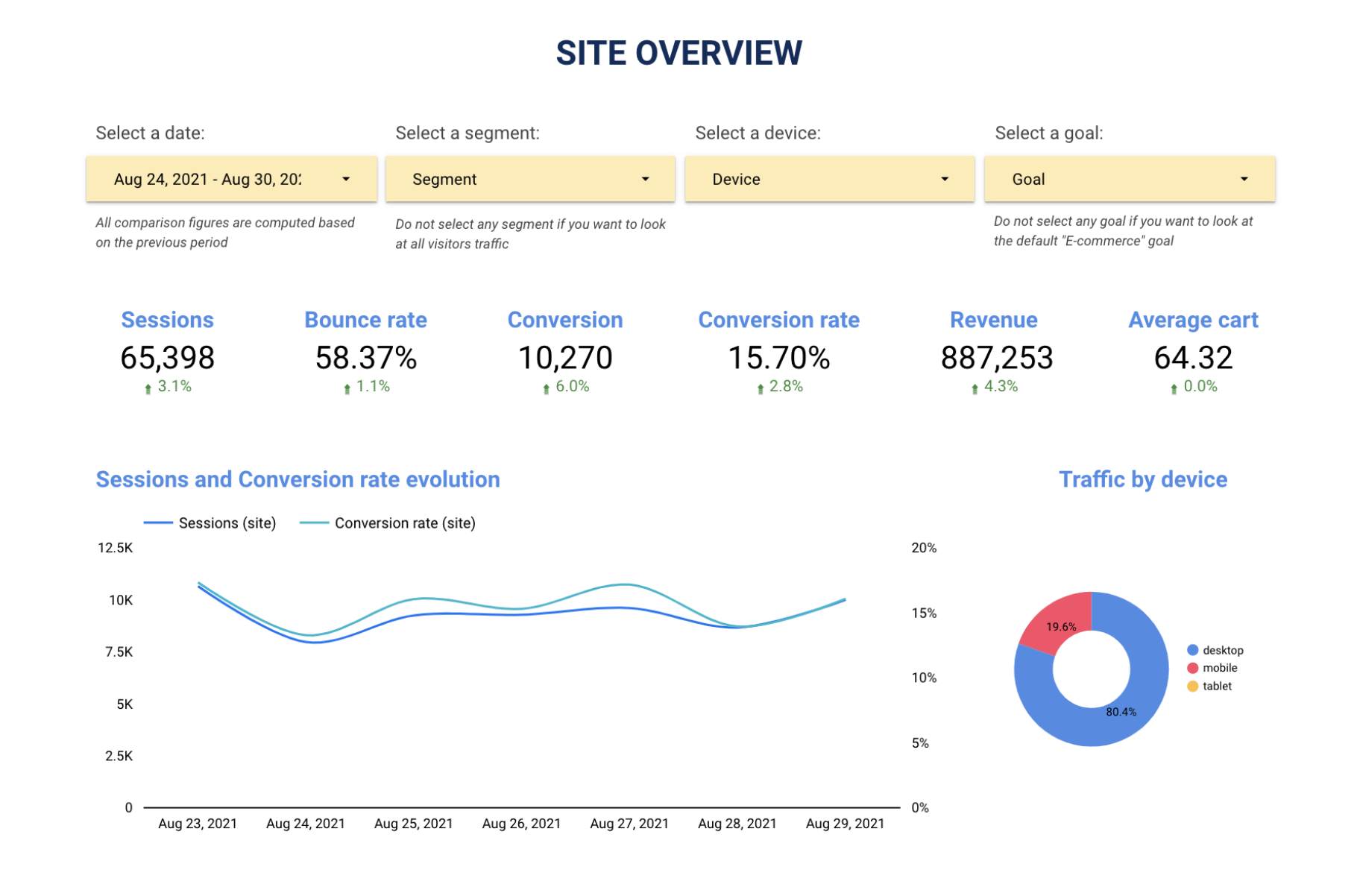Click the Device dropdown arrow icon
The height and width of the screenshot is (896, 1360).
tap(945, 179)
